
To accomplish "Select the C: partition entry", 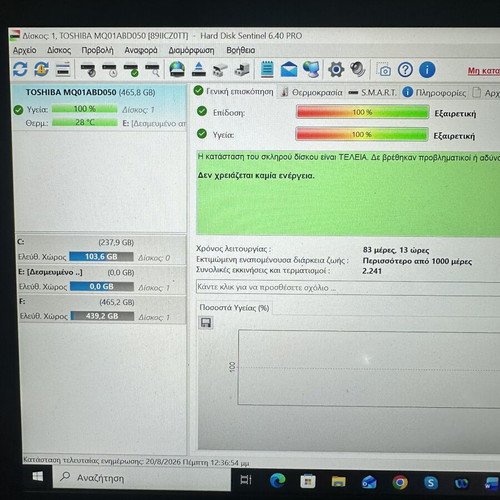I will pyautogui.click(x=101, y=249).
